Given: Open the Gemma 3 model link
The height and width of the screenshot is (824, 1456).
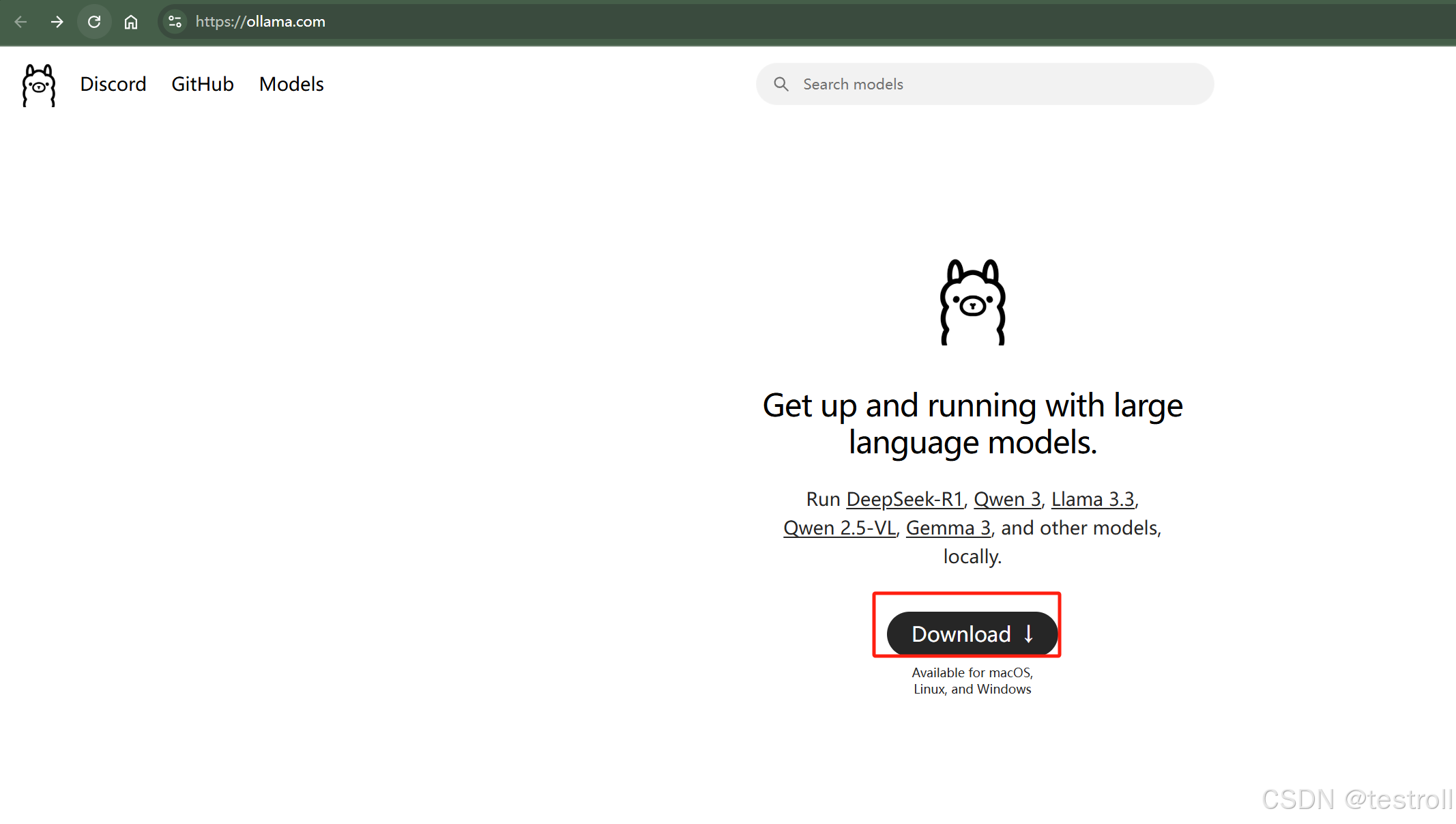Looking at the screenshot, I should click(948, 528).
